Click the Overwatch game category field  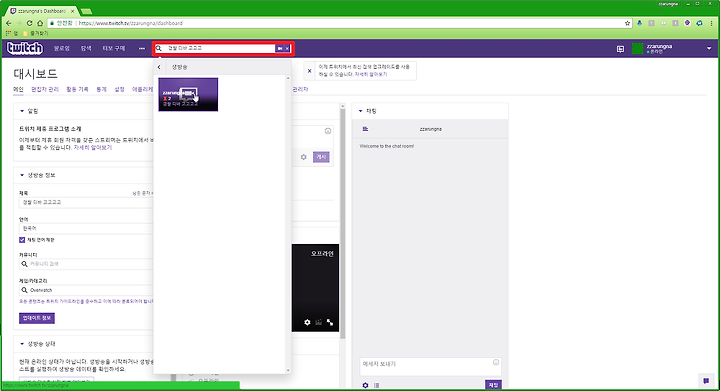(x=86, y=290)
